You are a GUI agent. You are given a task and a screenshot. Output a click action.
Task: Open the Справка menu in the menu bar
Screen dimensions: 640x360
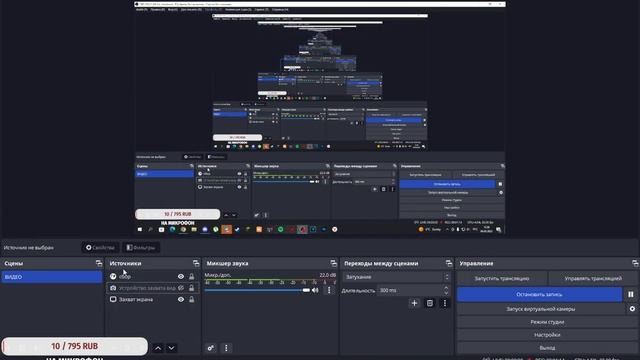tap(280, 9)
